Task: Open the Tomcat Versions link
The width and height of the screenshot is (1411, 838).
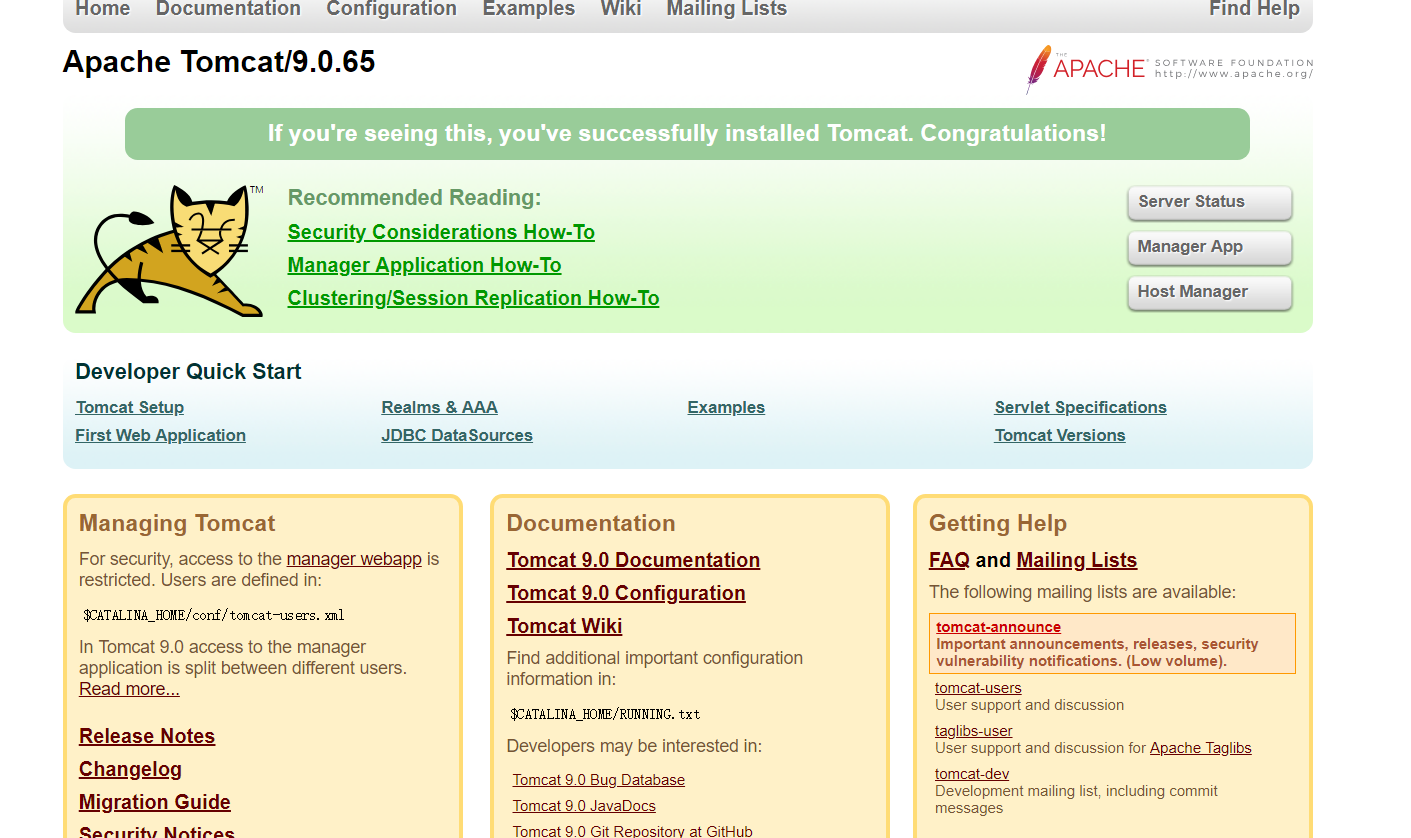Action: coord(1060,435)
